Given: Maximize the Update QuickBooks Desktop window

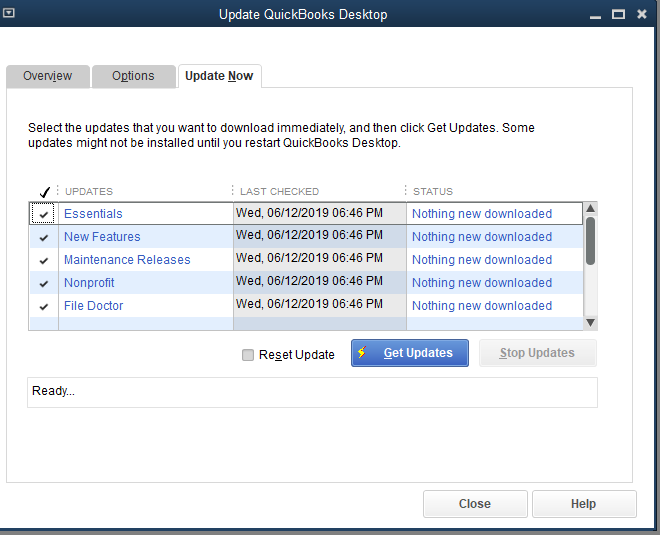Looking at the screenshot, I should coord(618,14).
